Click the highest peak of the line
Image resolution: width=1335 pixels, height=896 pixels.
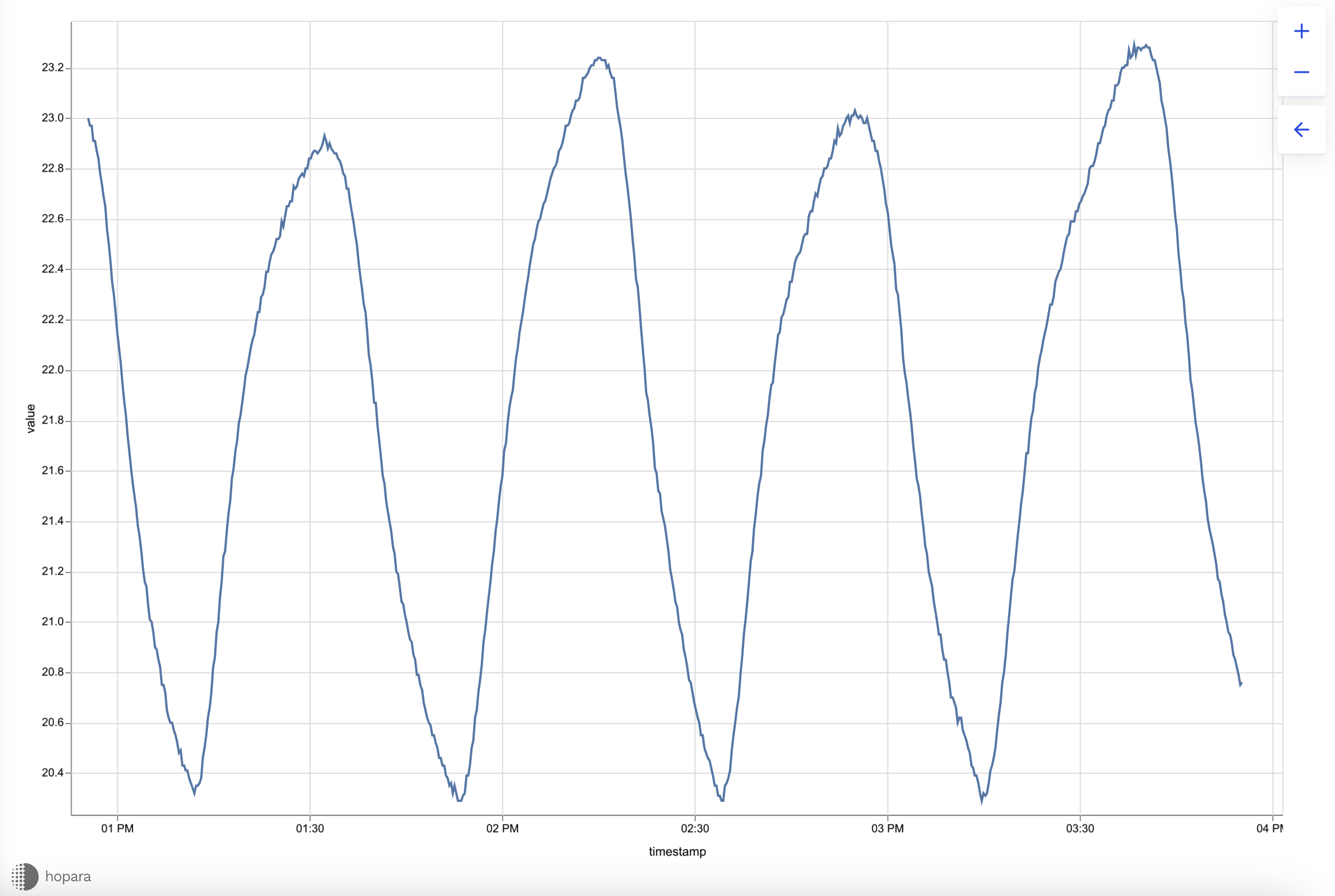[x=1134, y=43]
